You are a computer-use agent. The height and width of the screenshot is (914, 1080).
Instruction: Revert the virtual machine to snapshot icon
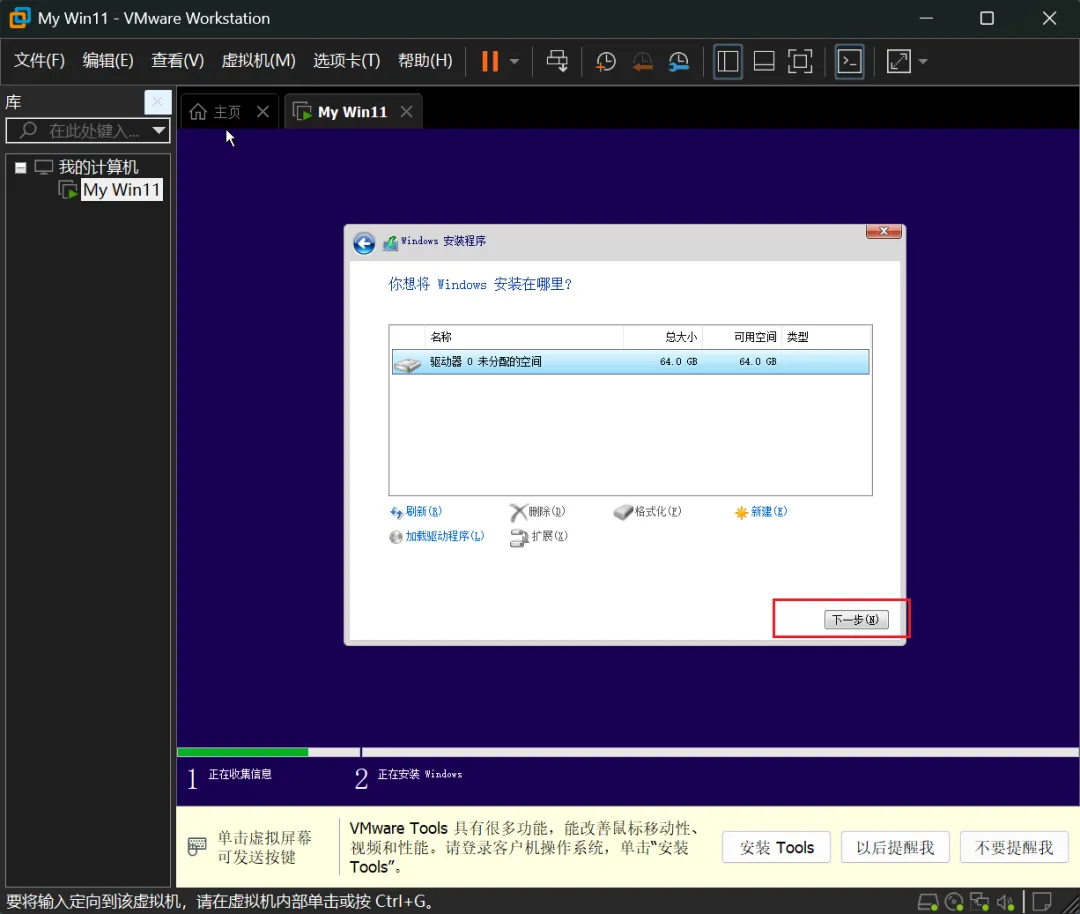pyautogui.click(x=642, y=61)
